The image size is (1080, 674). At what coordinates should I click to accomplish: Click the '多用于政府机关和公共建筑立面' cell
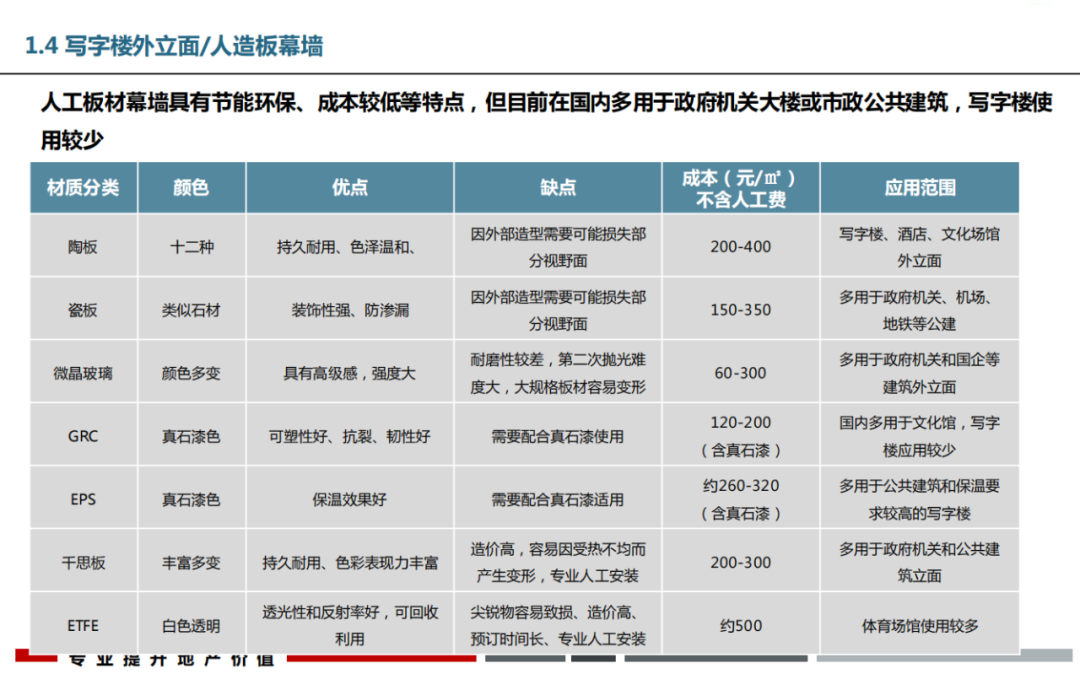pyautogui.click(x=920, y=562)
